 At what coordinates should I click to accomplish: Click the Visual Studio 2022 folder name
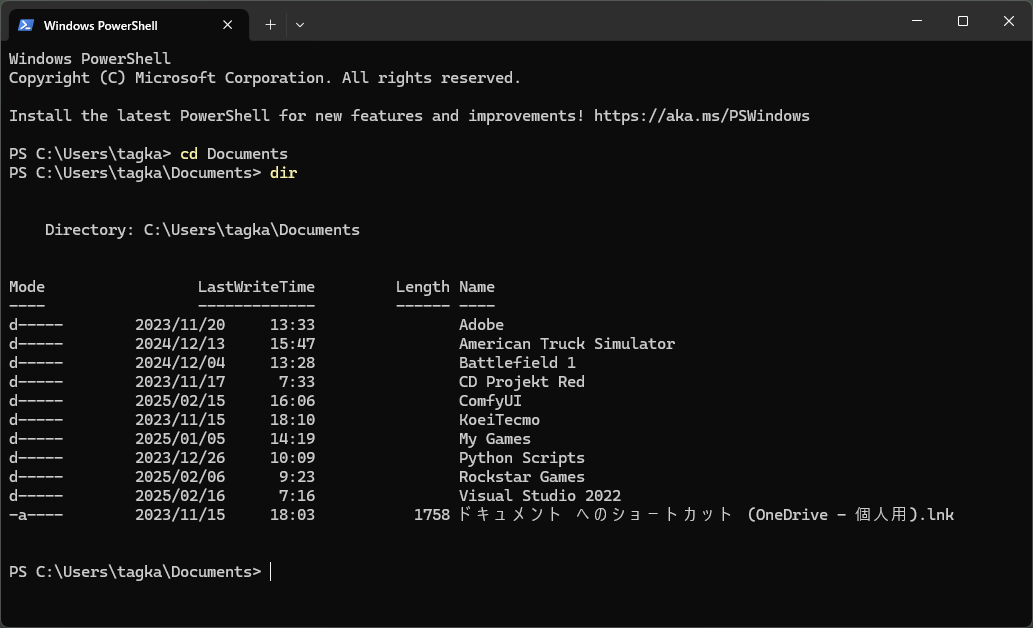tap(539, 496)
